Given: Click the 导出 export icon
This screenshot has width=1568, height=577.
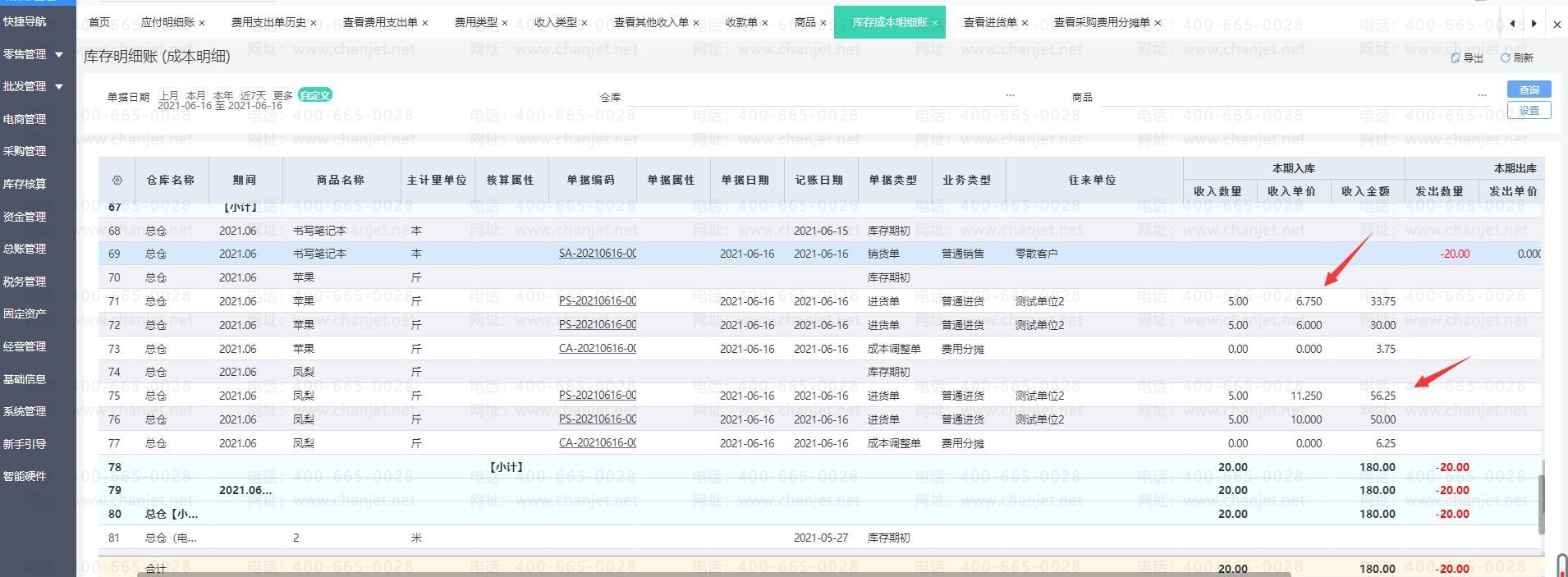Looking at the screenshot, I should click(1456, 58).
